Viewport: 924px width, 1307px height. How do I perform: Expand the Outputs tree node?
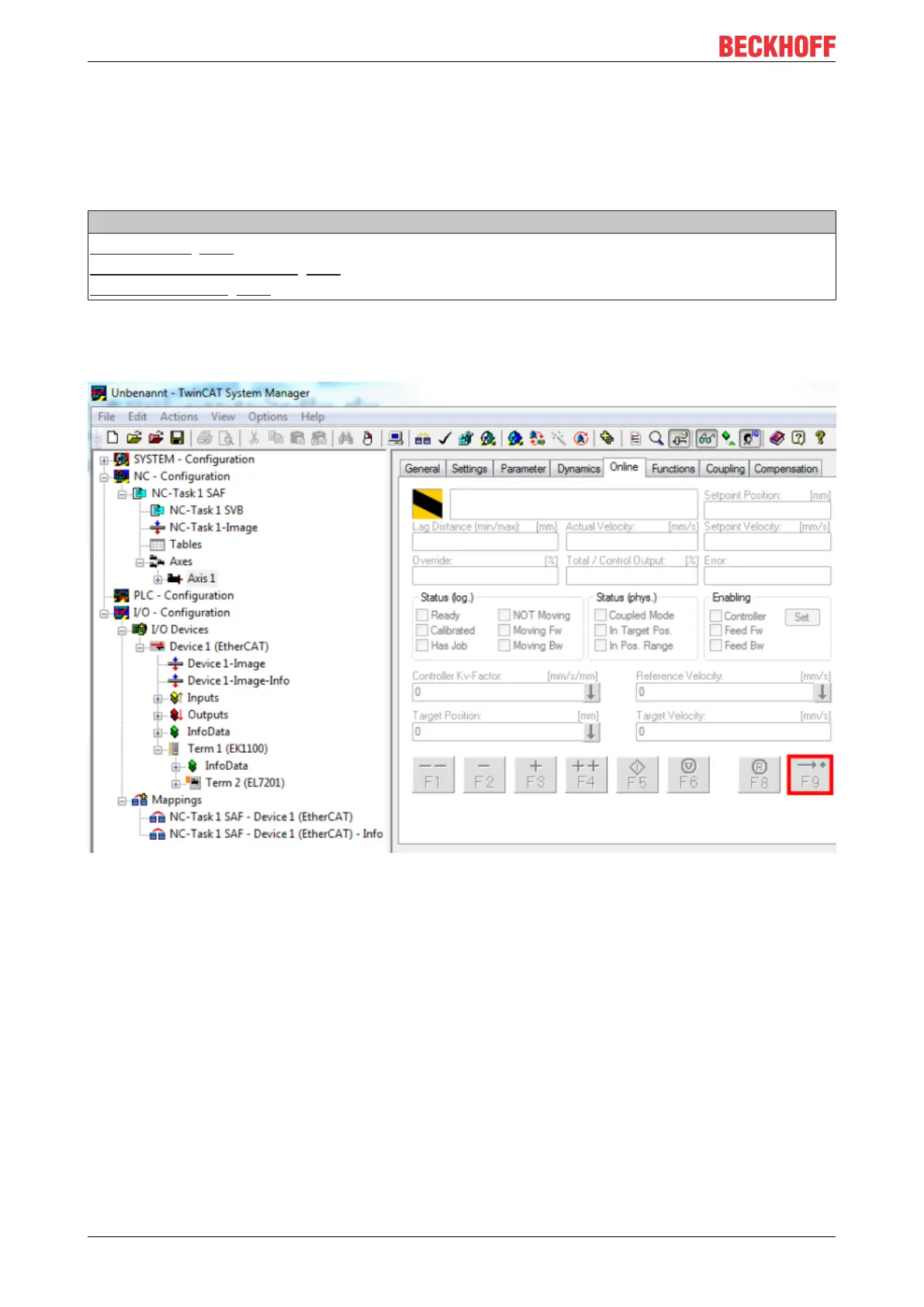click(x=158, y=716)
